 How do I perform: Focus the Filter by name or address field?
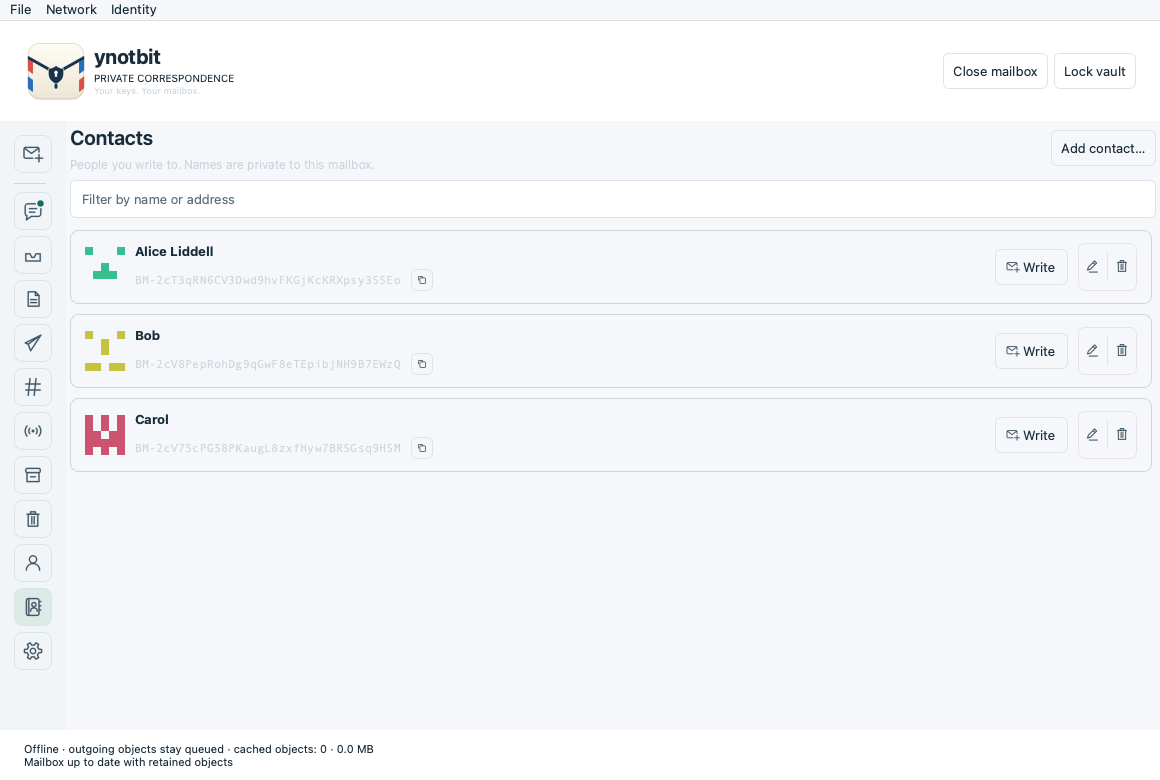click(613, 199)
